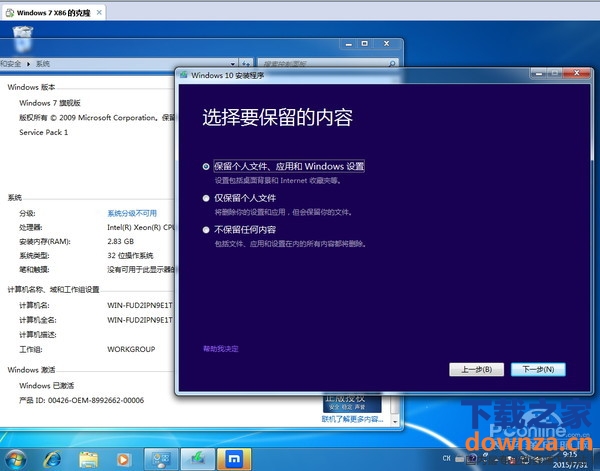Viewport: 600px width, 471px height.
Task: Maximize the System control panel window
Action: pyautogui.click(x=365, y=44)
